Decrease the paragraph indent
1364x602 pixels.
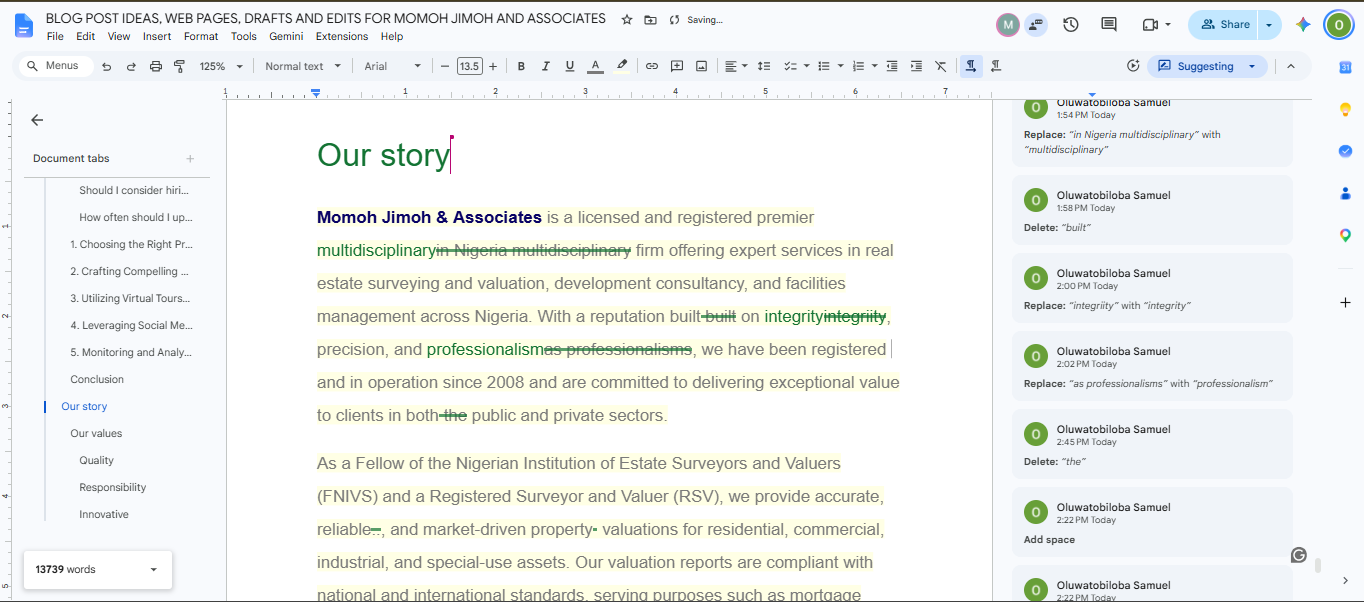pyautogui.click(x=892, y=66)
